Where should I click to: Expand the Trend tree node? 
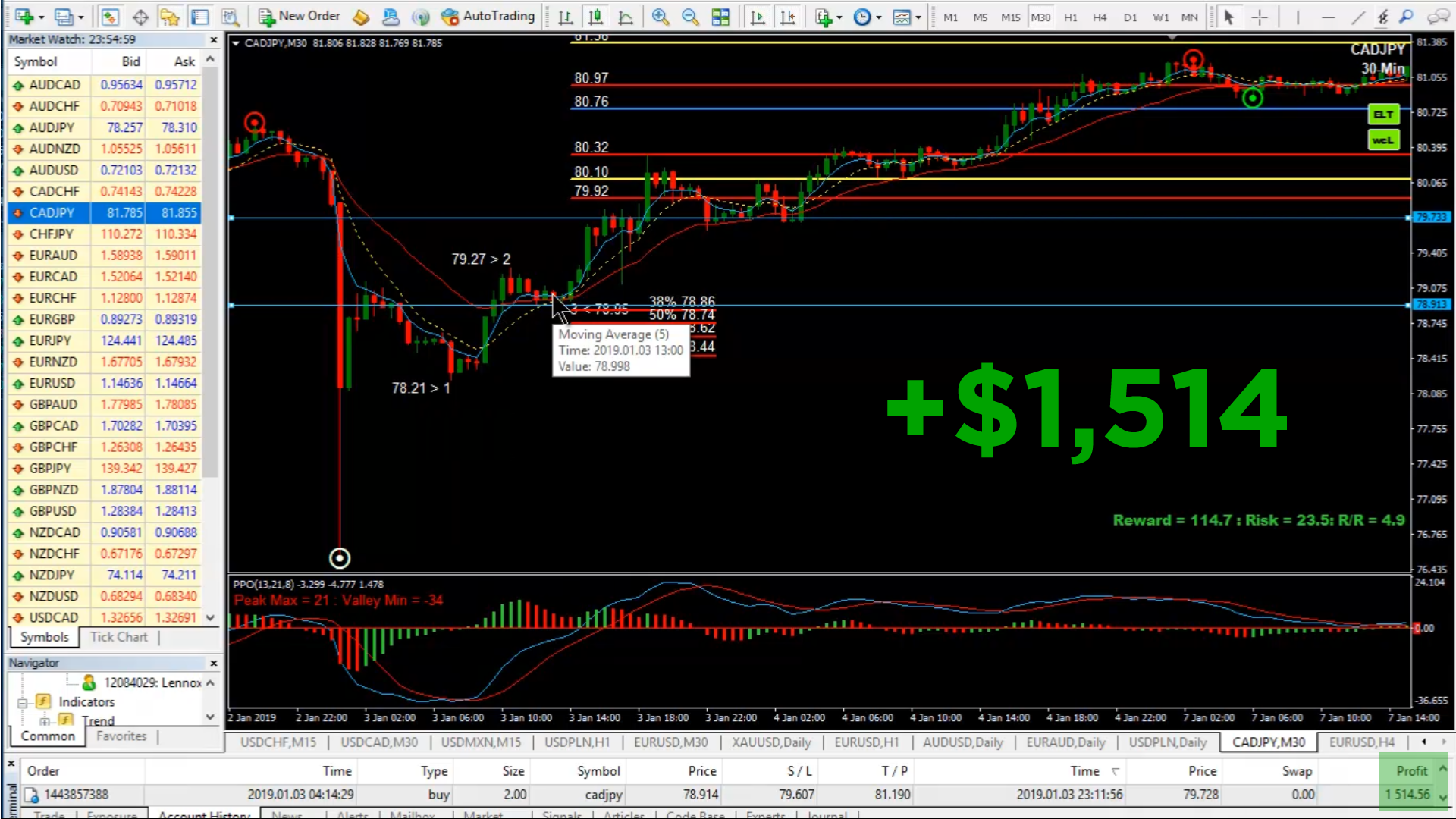[45, 720]
